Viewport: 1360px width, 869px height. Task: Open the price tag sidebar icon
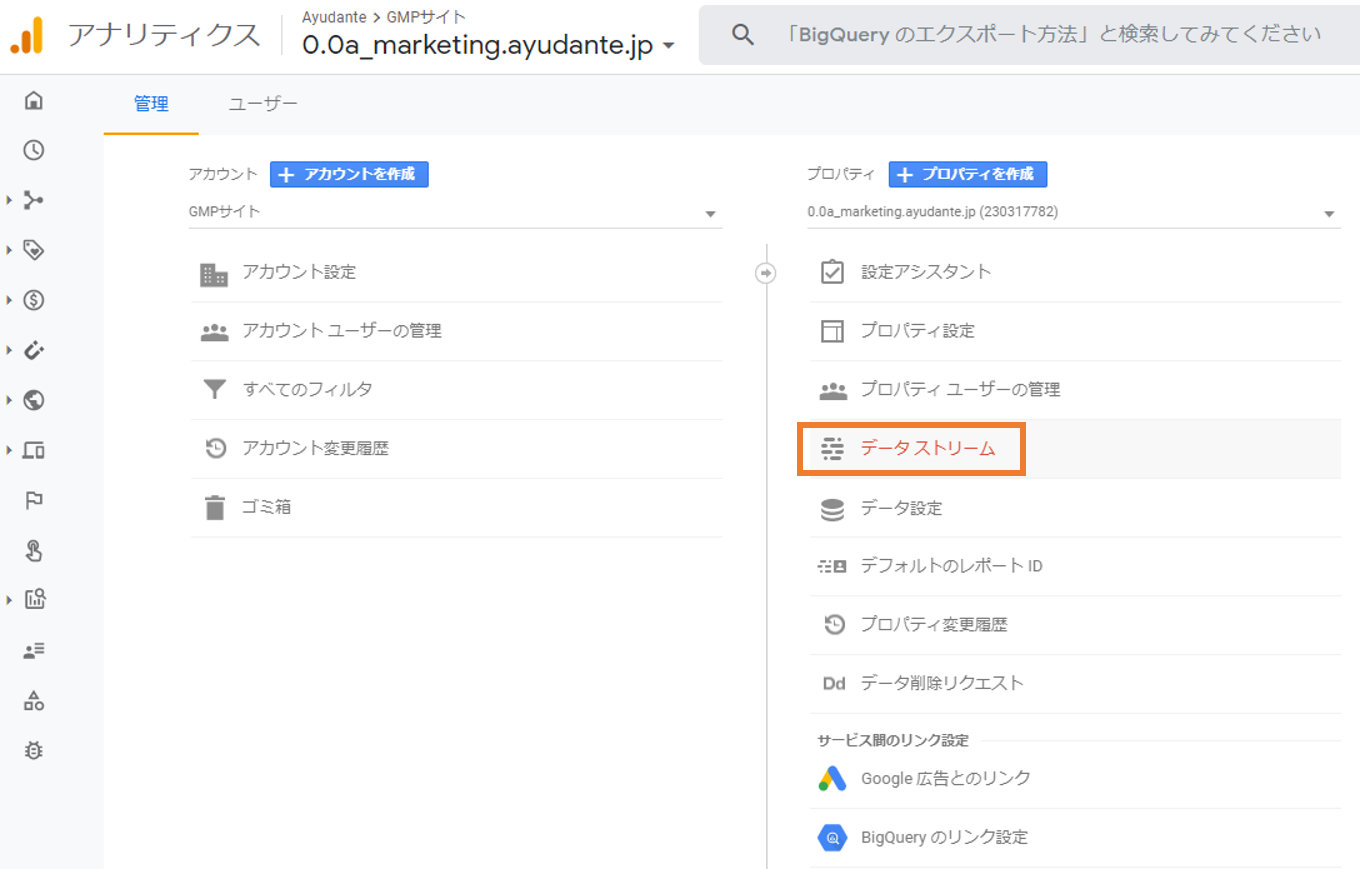click(x=33, y=250)
